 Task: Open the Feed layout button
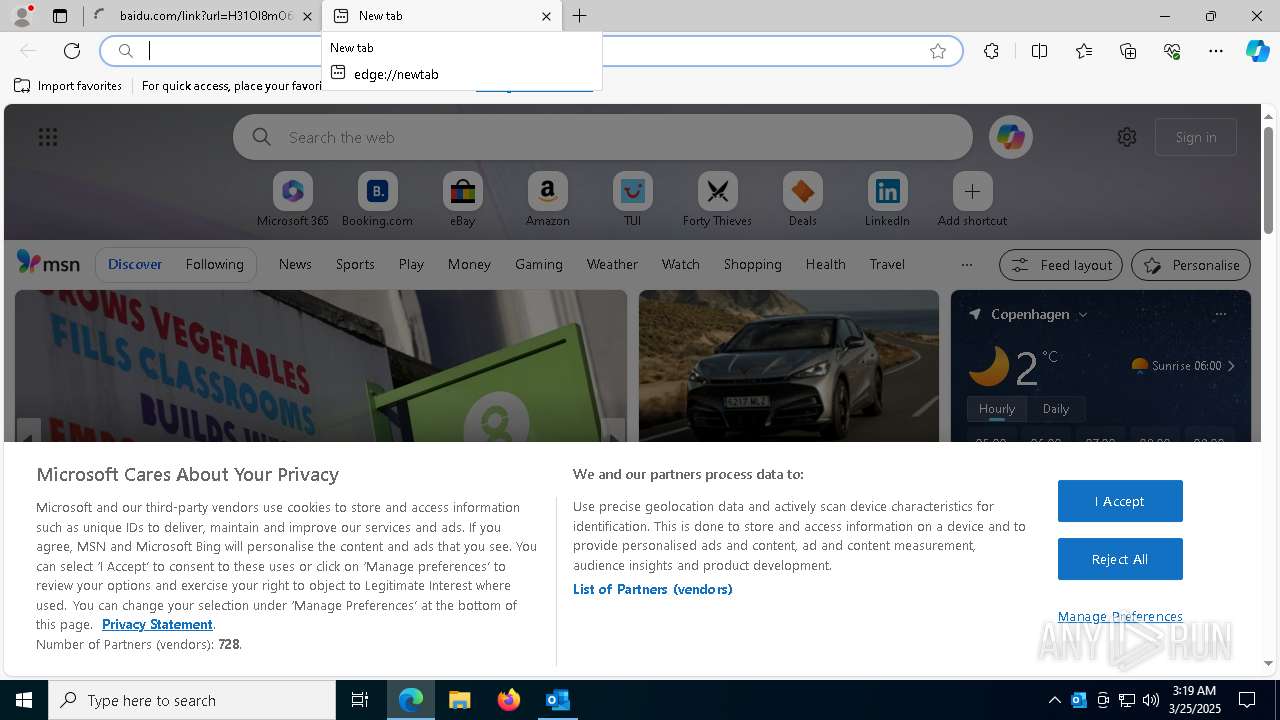pyautogui.click(x=1062, y=265)
